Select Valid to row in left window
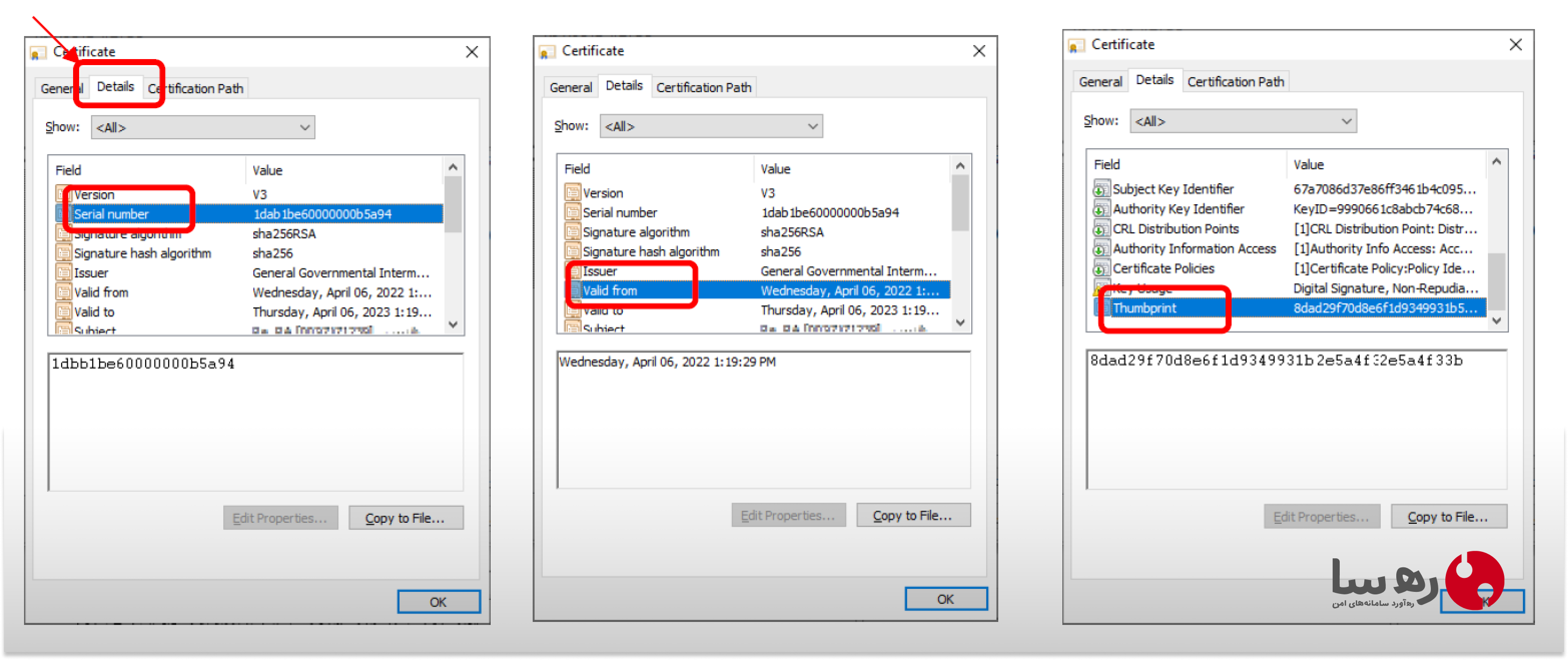 (249, 312)
